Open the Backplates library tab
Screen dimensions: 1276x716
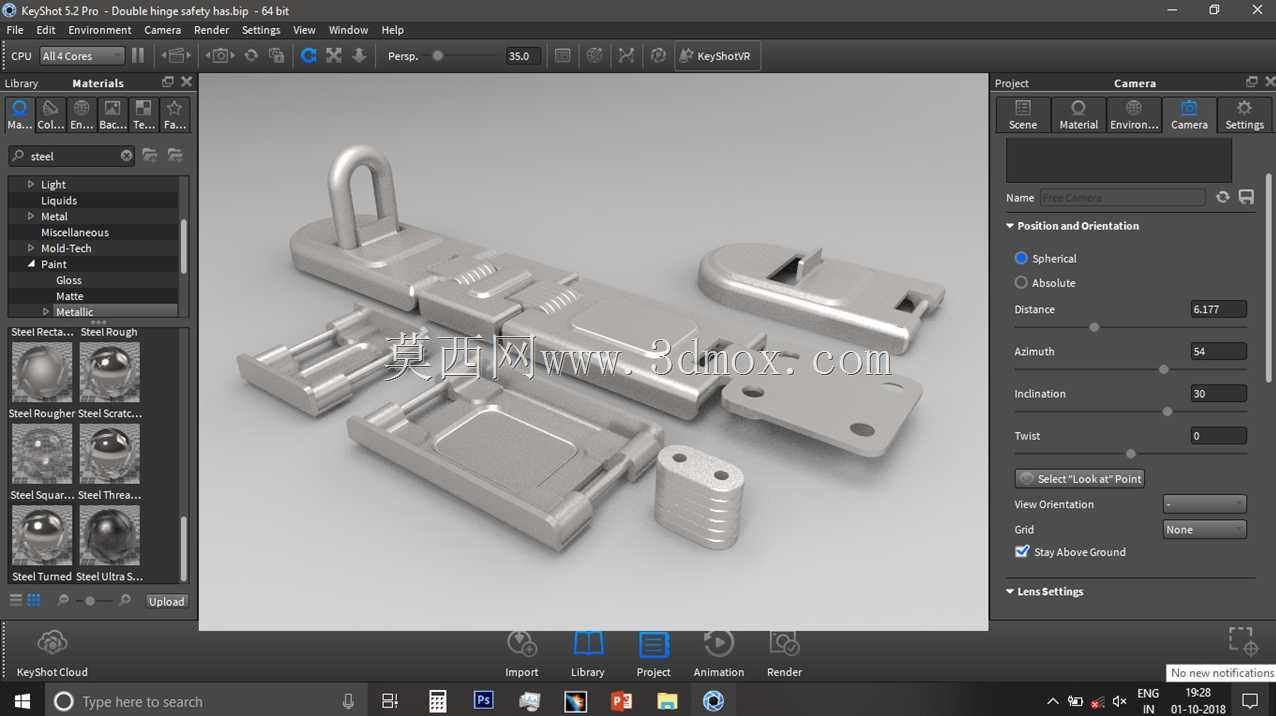click(112, 114)
